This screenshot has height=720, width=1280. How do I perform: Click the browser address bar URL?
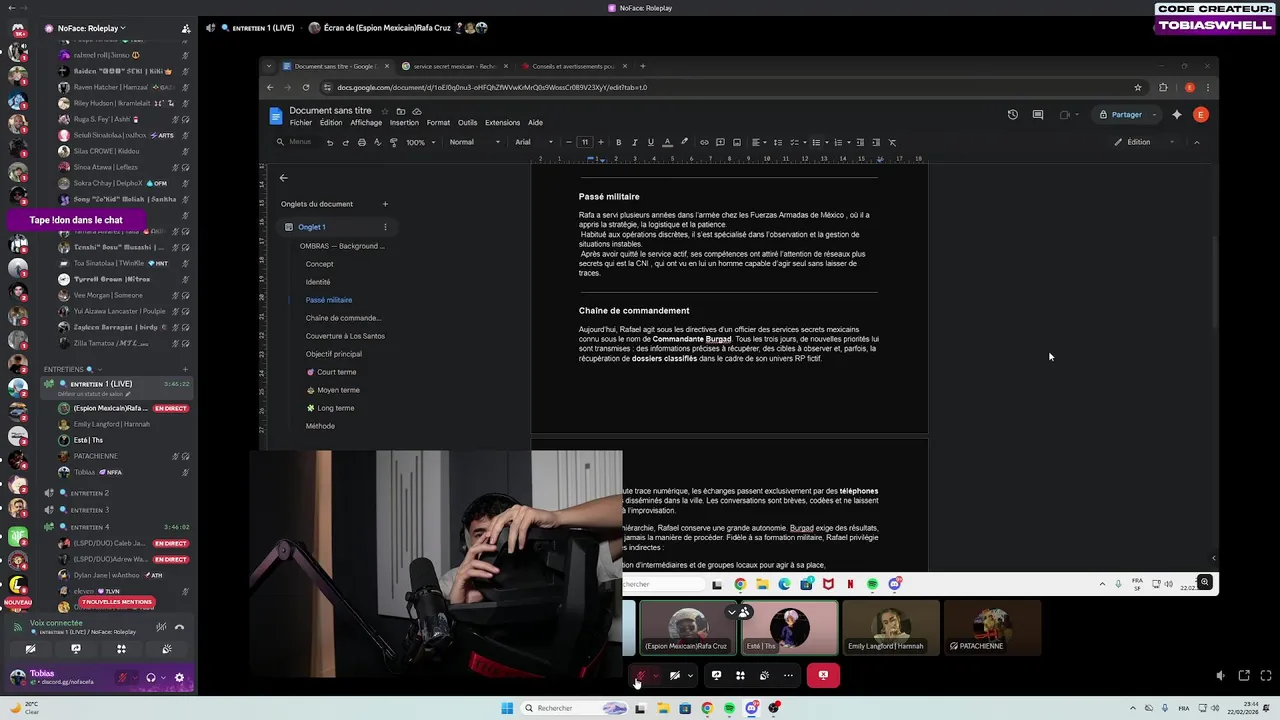[x=492, y=87]
